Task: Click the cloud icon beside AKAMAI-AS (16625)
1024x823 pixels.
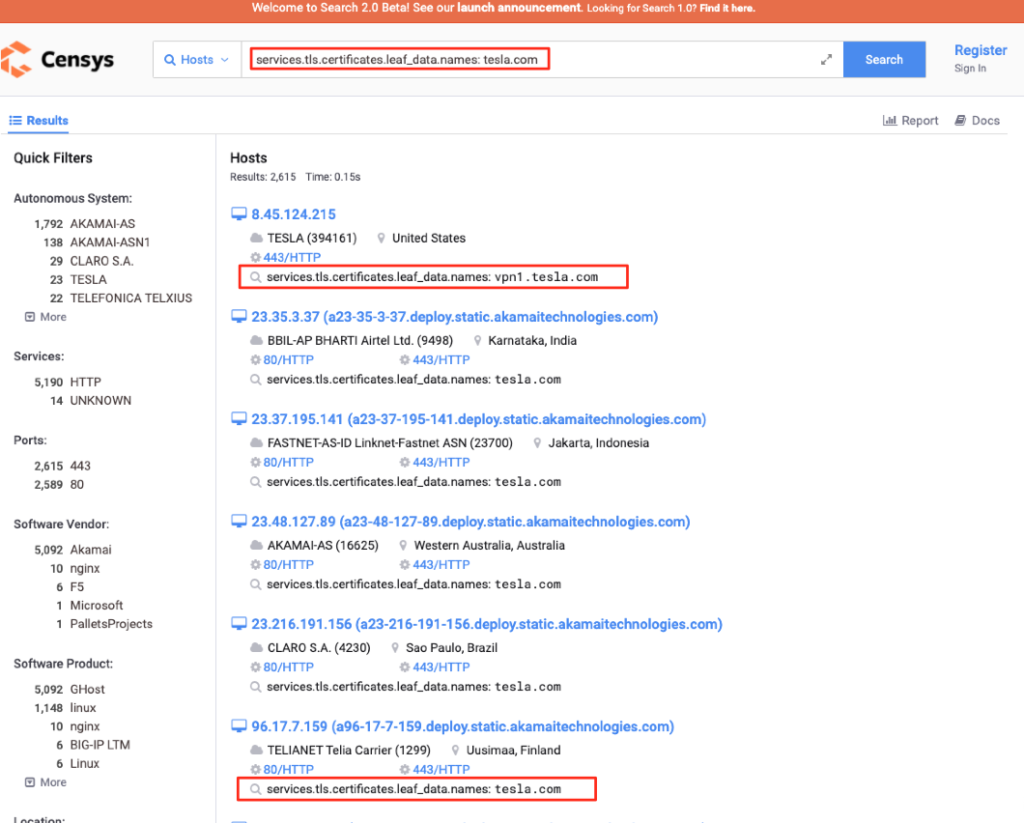Action: [257, 545]
